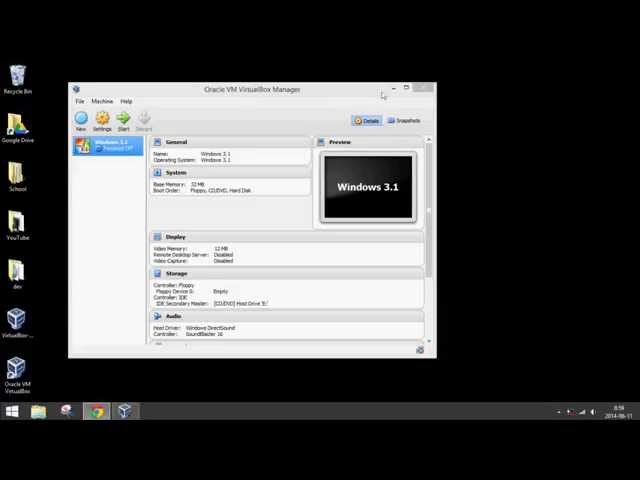This screenshot has width=640, height=480.
Task: Click the scroll up arrow in details pane
Action: pos(429,140)
